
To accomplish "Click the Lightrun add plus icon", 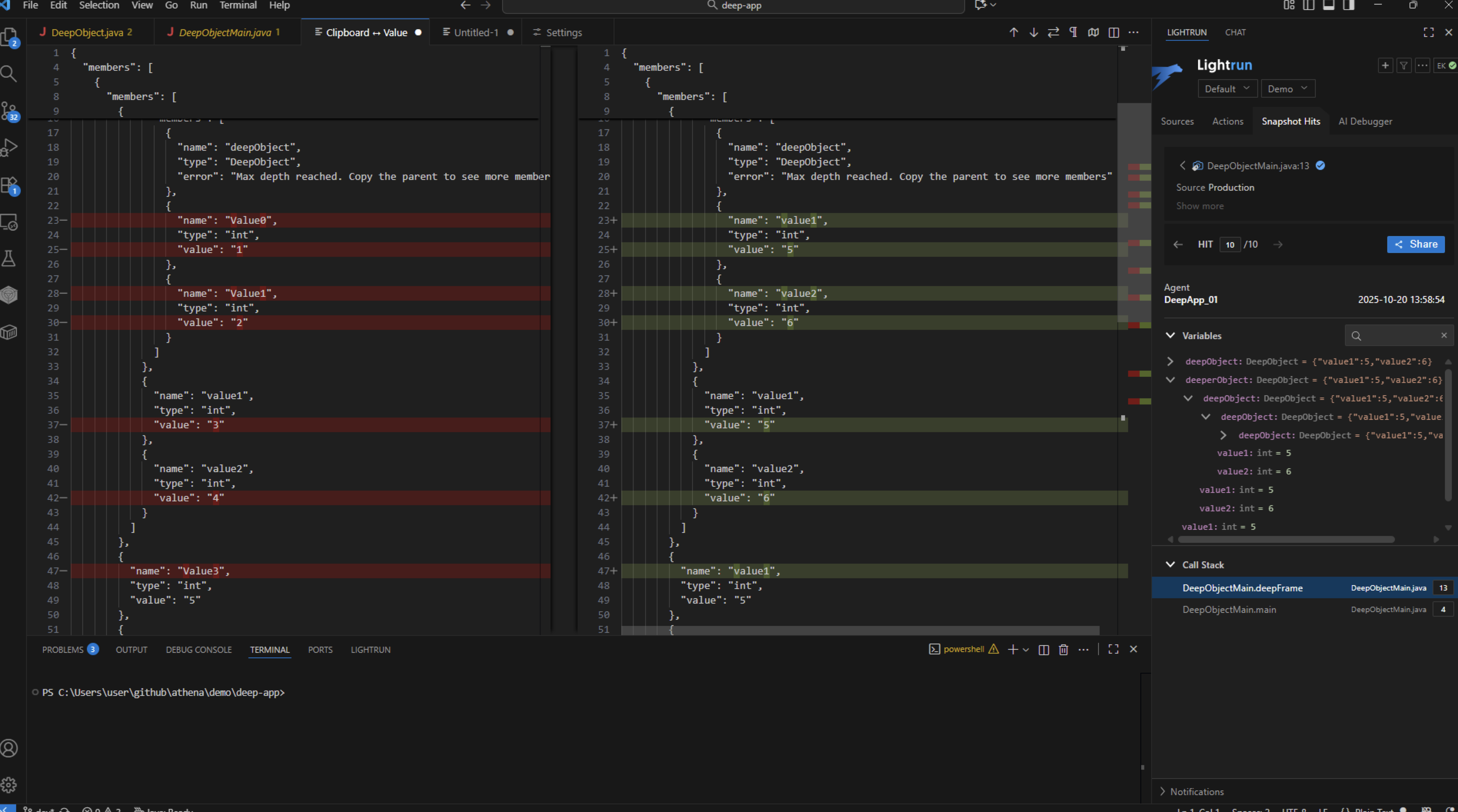I will pyautogui.click(x=1385, y=66).
